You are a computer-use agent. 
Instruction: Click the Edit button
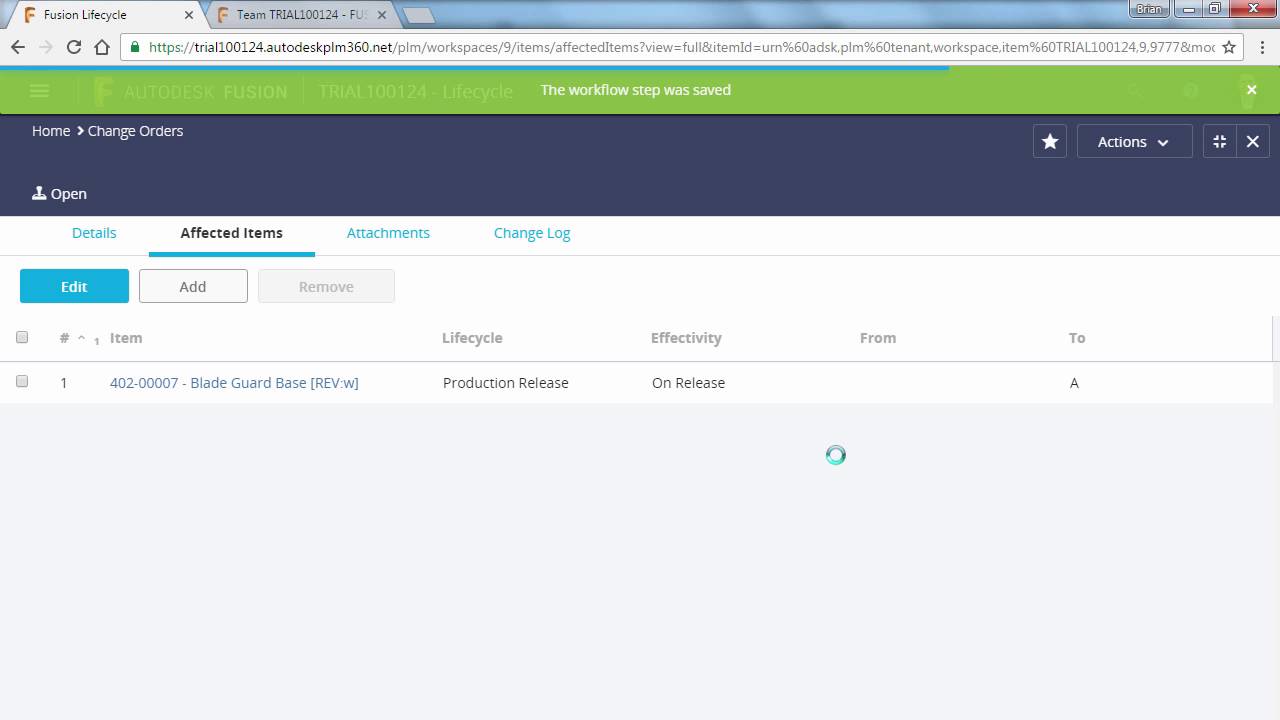pyautogui.click(x=74, y=286)
